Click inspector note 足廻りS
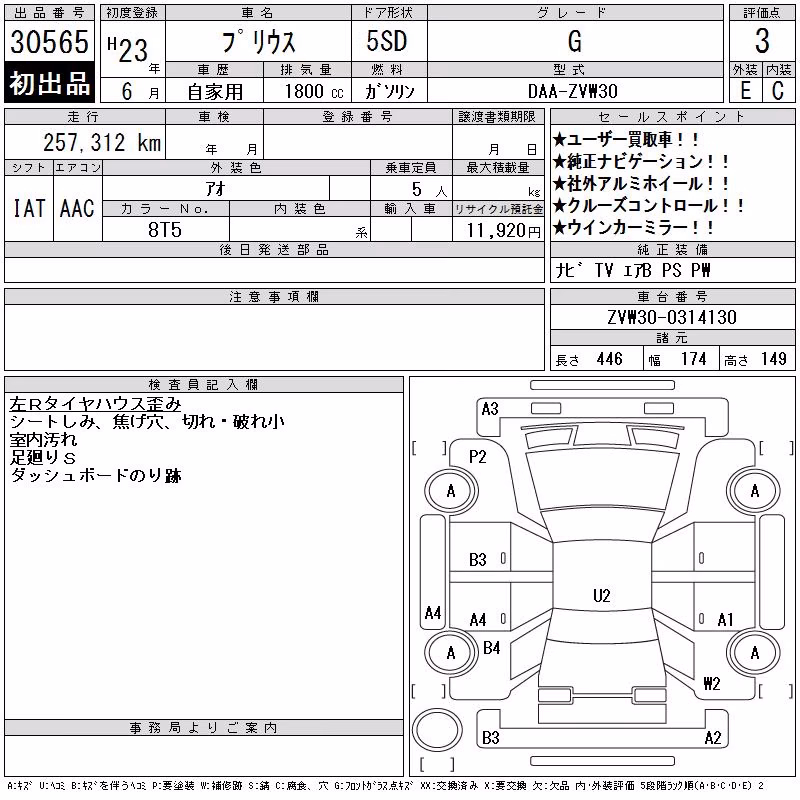800x800 pixels. tap(43, 457)
